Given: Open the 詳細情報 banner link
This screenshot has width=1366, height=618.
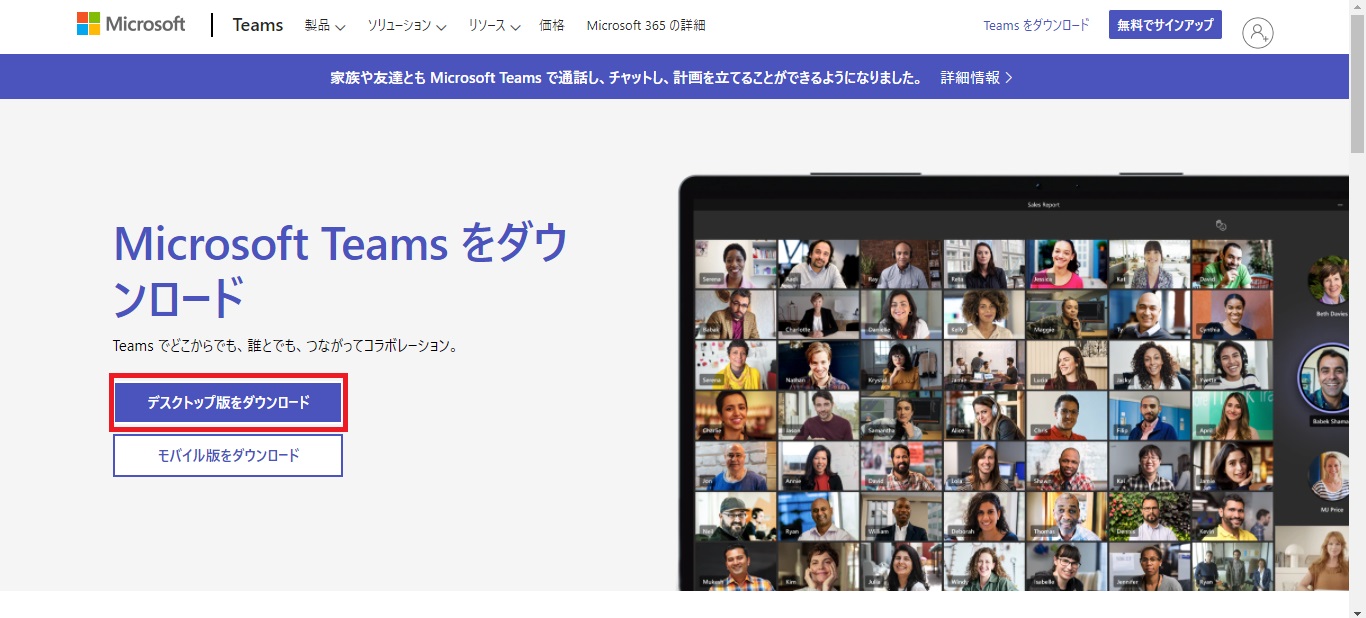Looking at the screenshot, I should (977, 77).
